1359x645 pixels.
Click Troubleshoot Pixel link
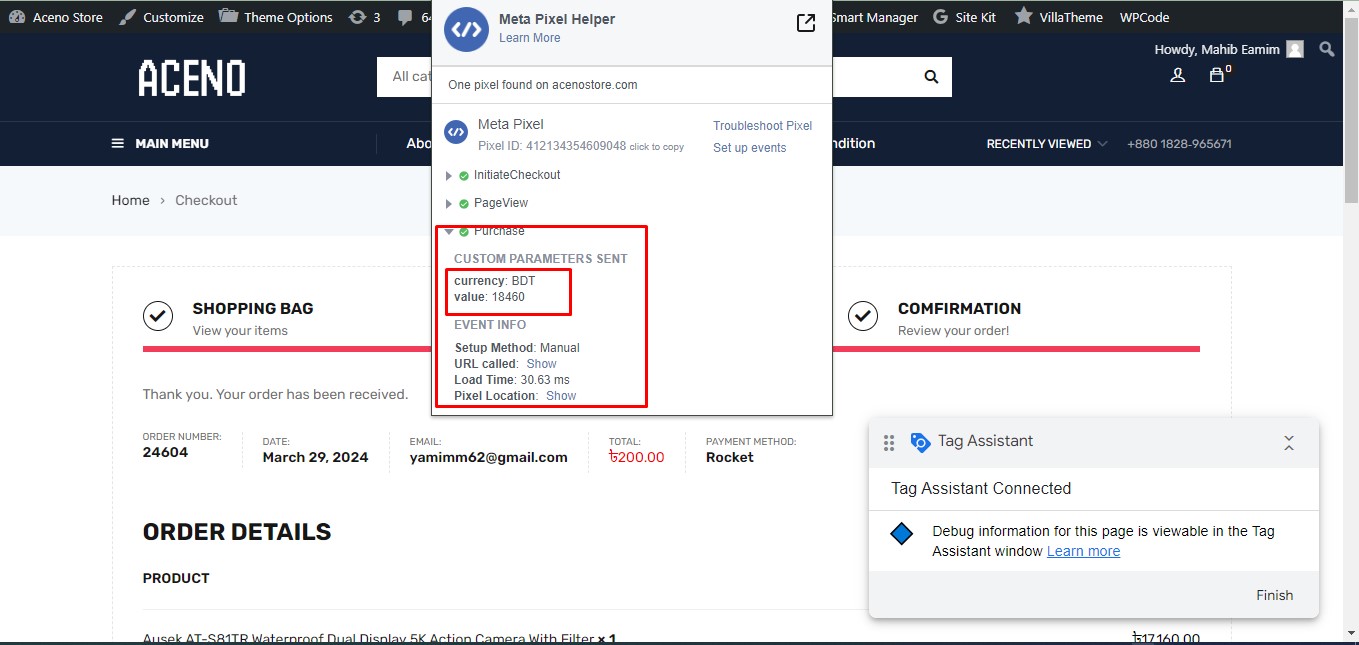(762, 126)
